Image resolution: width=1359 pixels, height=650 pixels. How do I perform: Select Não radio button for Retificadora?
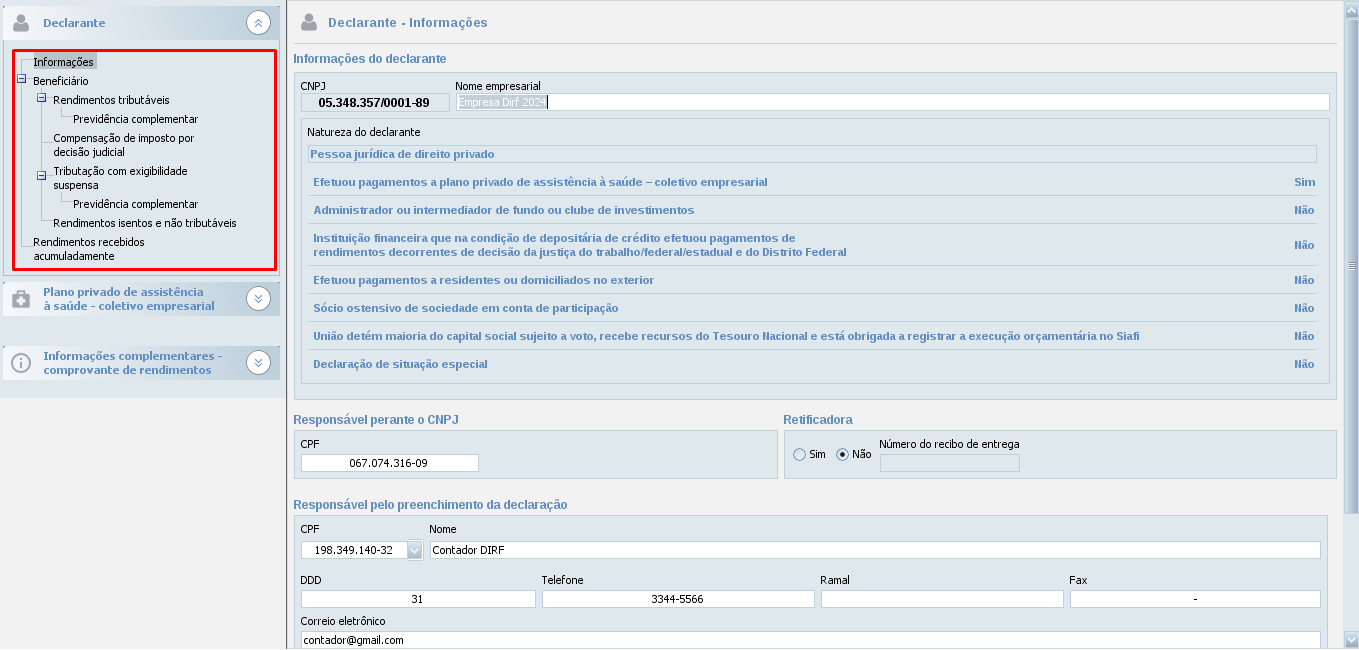click(x=842, y=454)
